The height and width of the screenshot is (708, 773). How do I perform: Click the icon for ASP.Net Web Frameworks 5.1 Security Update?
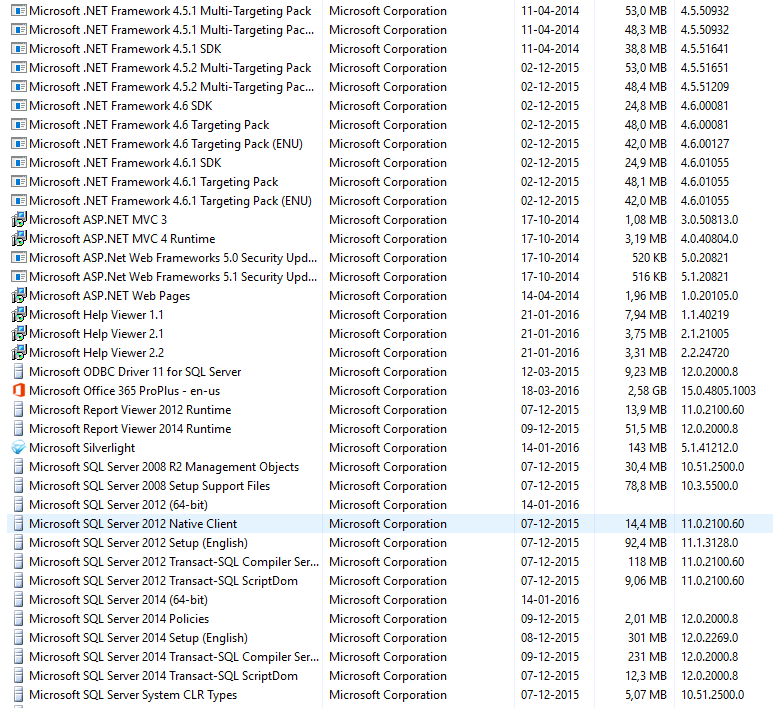point(19,277)
